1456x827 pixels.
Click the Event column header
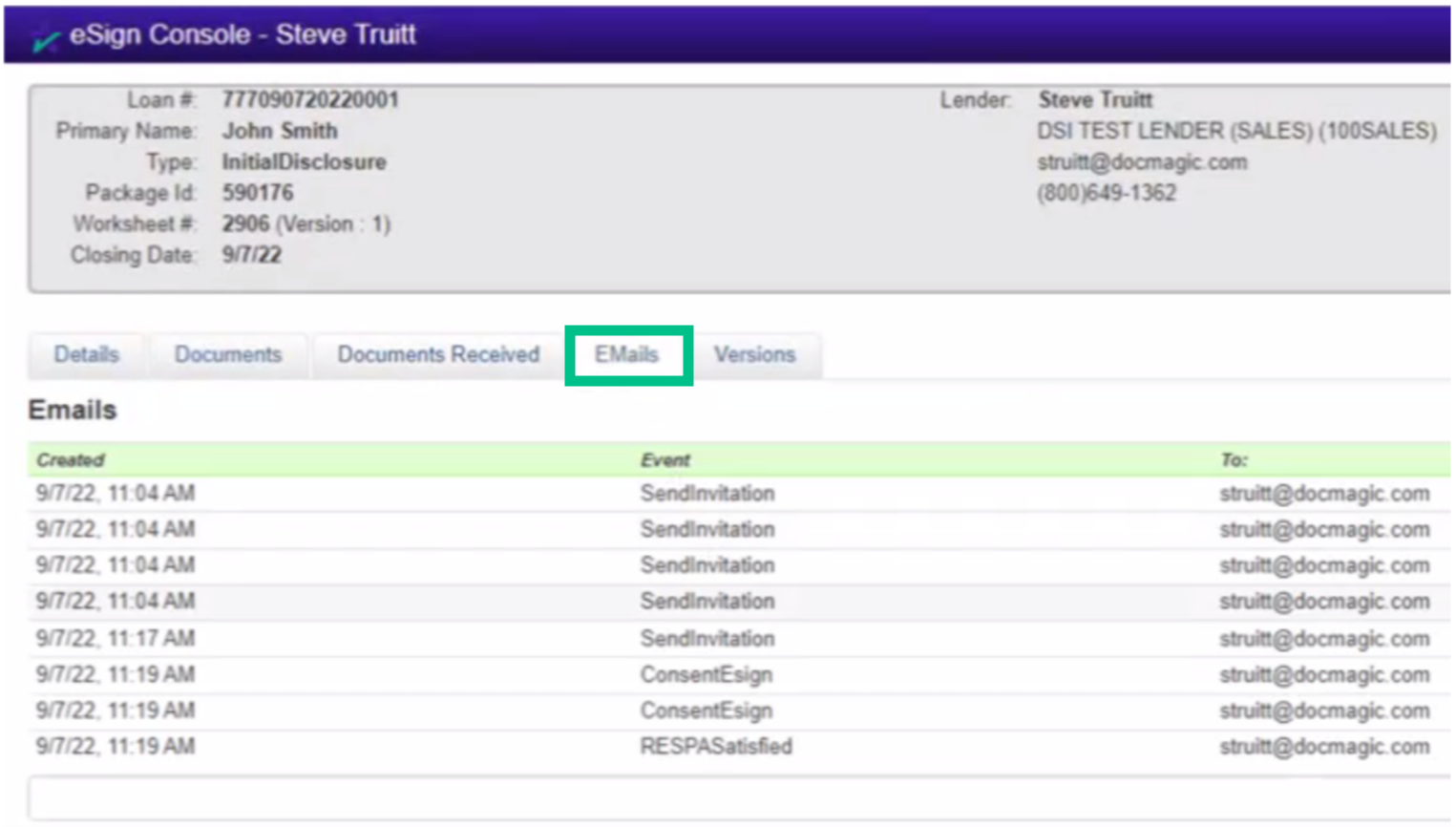coord(665,460)
